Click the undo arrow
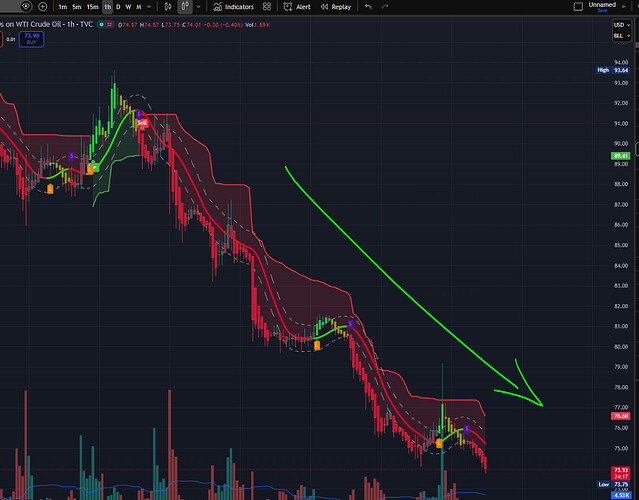The width and height of the screenshot is (639, 500). pos(368,7)
